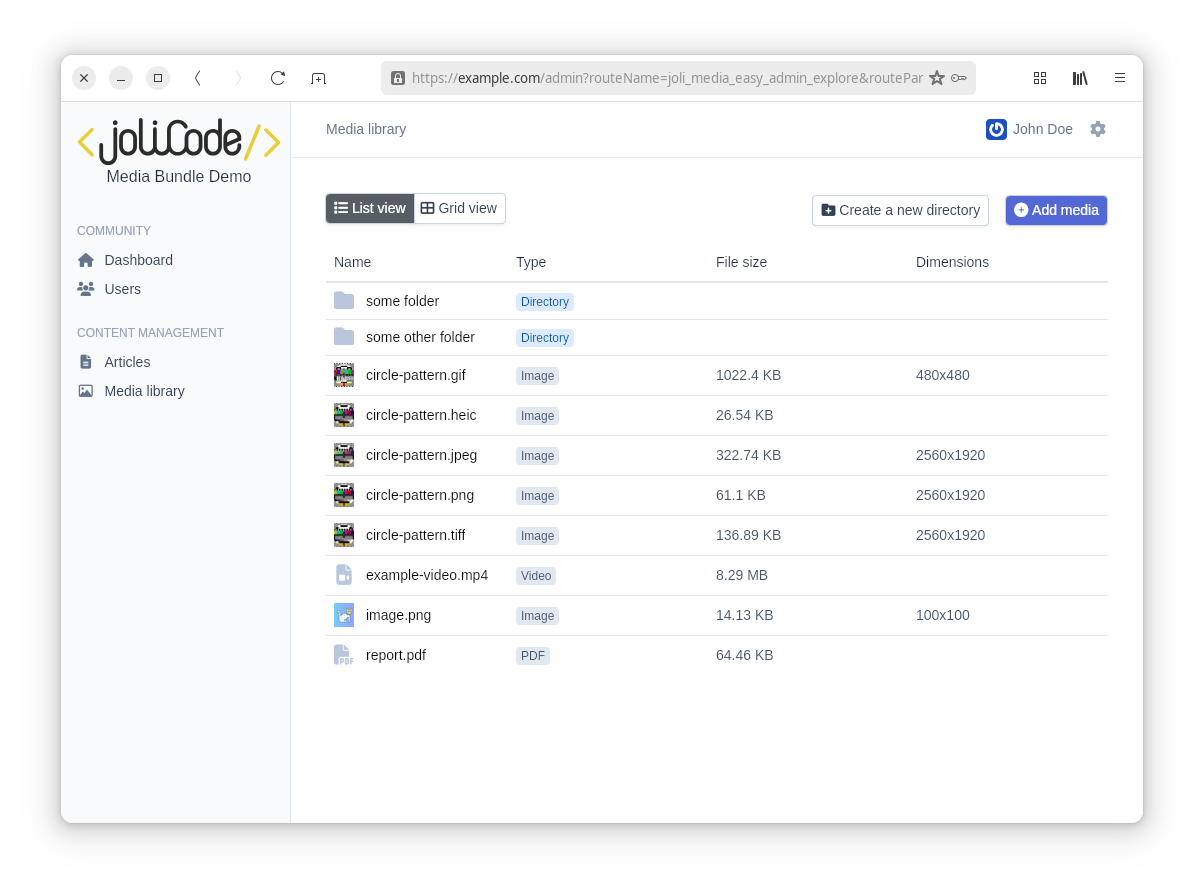This screenshot has width=1204, height=890.
Task: Go to Users in sidebar
Action: [122, 289]
